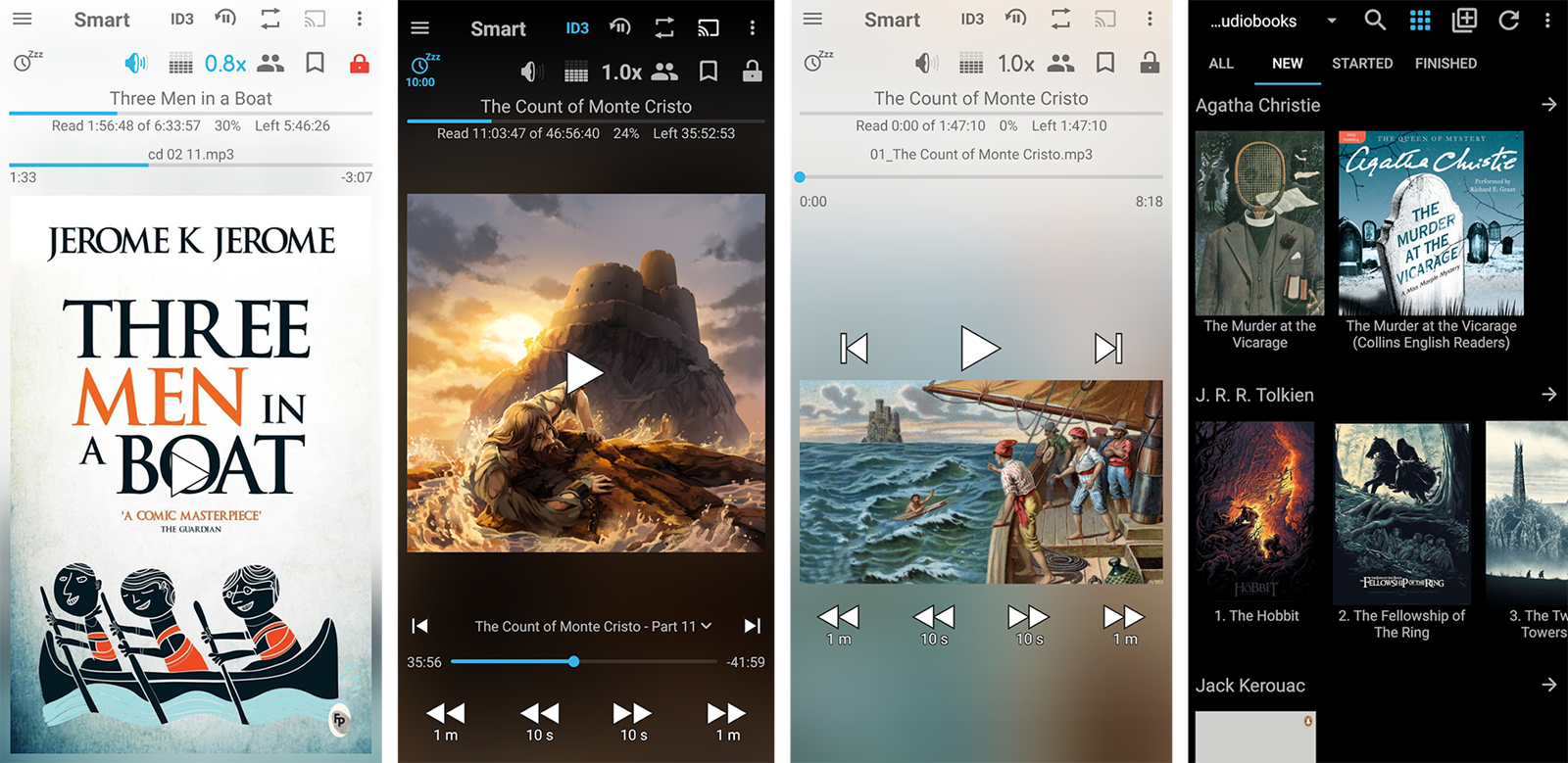Toggle the lock icon on the dark Monte Cristo player
This screenshot has height=763, width=1568.
pos(753,72)
